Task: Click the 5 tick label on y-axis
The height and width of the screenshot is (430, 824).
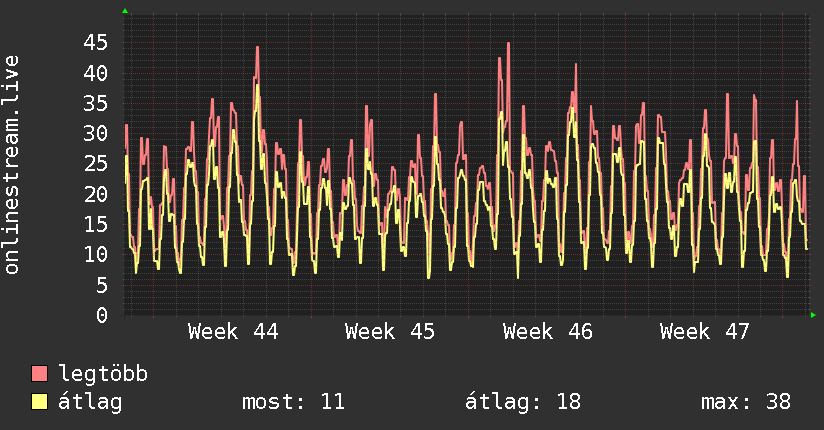Action: coord(102,285)
